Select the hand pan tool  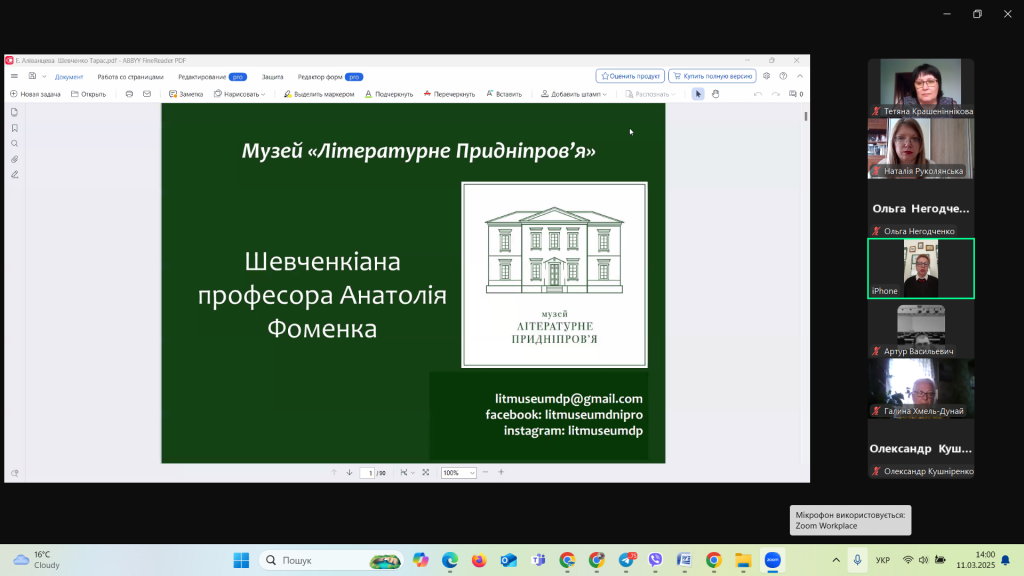[x=714, y=94]
